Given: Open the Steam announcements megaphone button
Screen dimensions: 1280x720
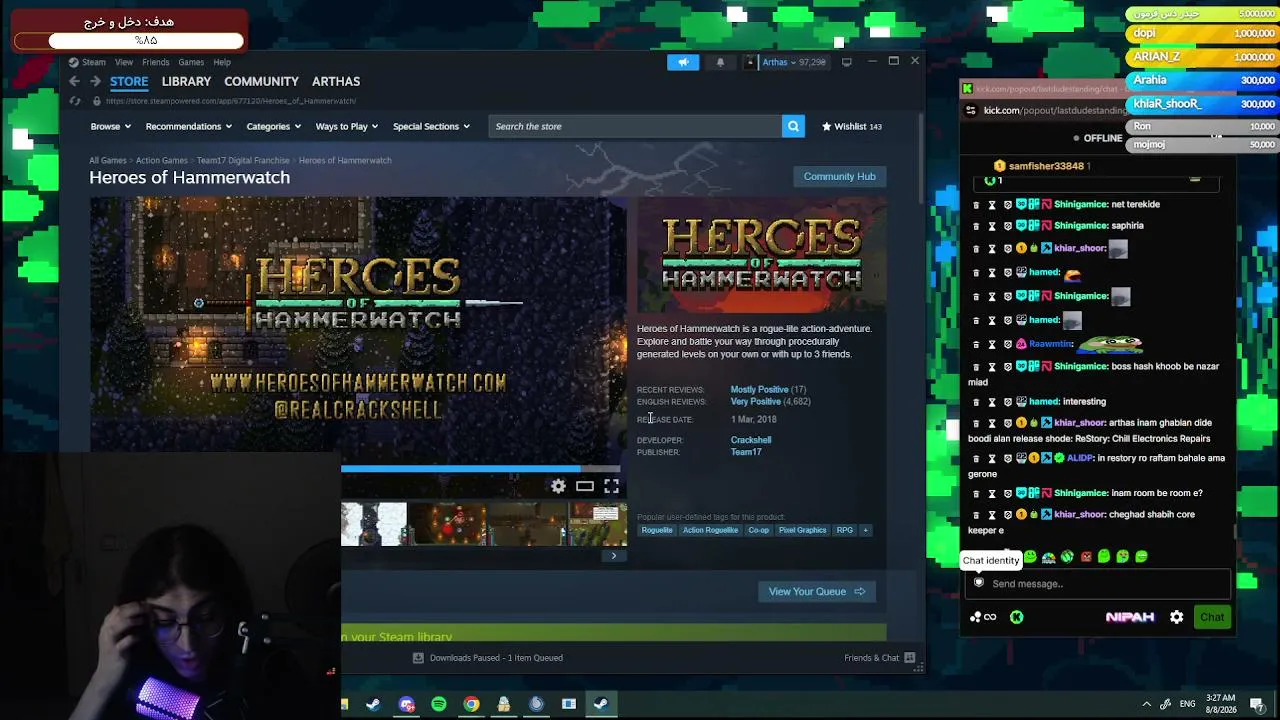Looking at the screenshot, I should (x=683, y=62).
